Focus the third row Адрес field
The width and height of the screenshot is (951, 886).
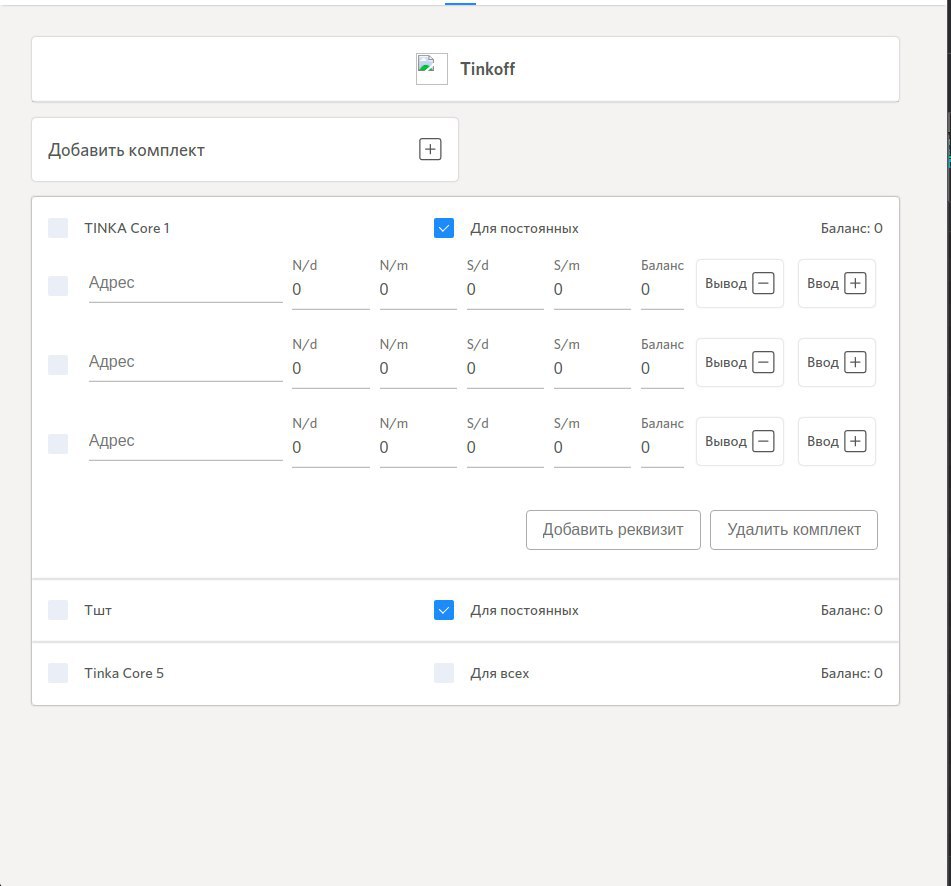tap(186, 441)
